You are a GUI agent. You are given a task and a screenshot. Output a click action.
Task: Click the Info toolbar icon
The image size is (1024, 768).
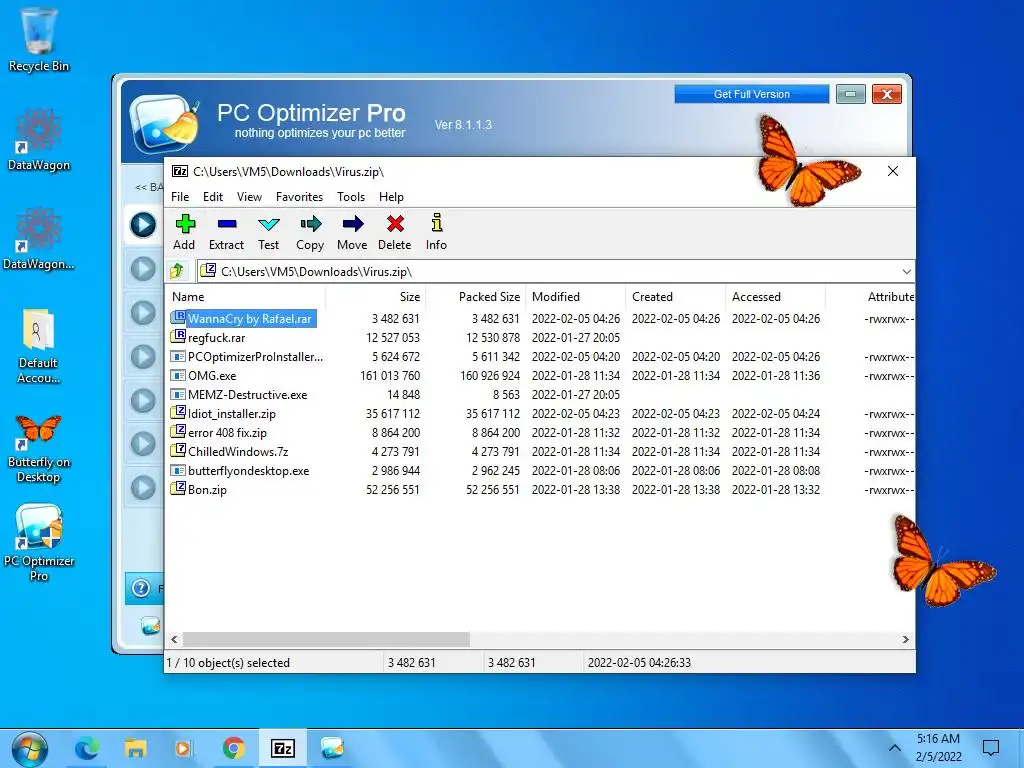[x=437, y=223]
